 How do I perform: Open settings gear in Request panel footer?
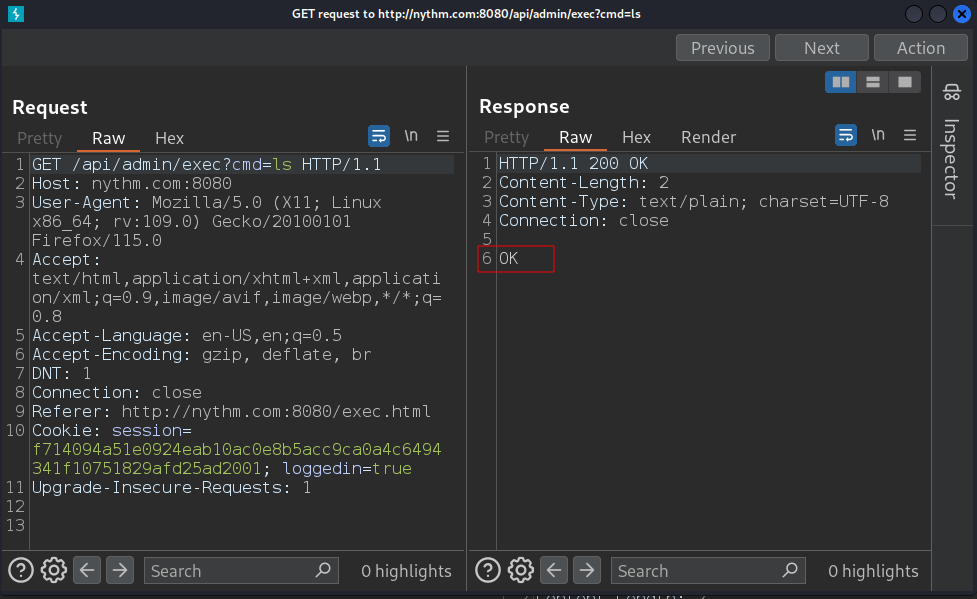point(53,570)
